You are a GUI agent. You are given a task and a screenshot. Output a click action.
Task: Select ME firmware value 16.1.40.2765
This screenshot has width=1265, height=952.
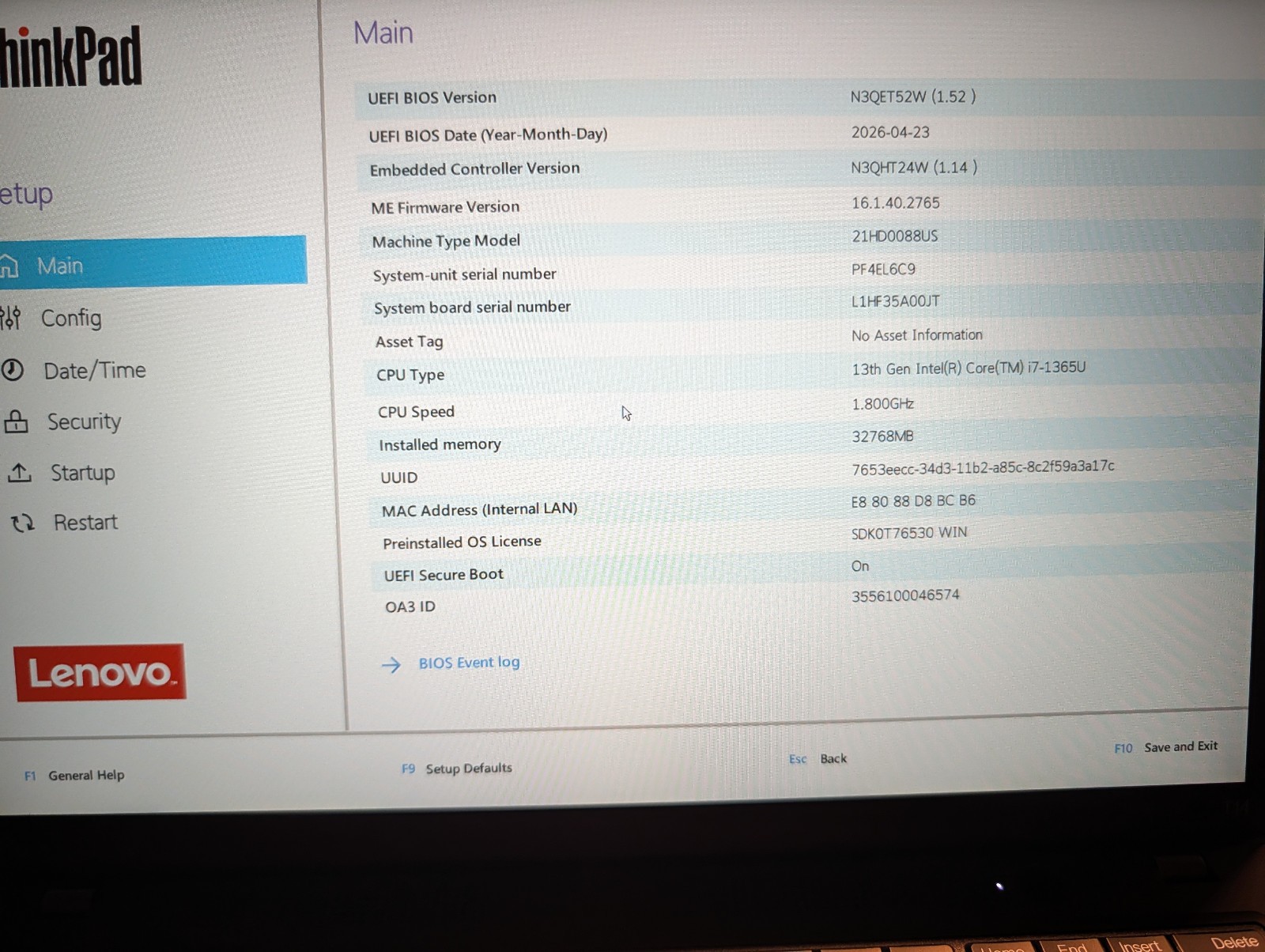tap(896, 203)
